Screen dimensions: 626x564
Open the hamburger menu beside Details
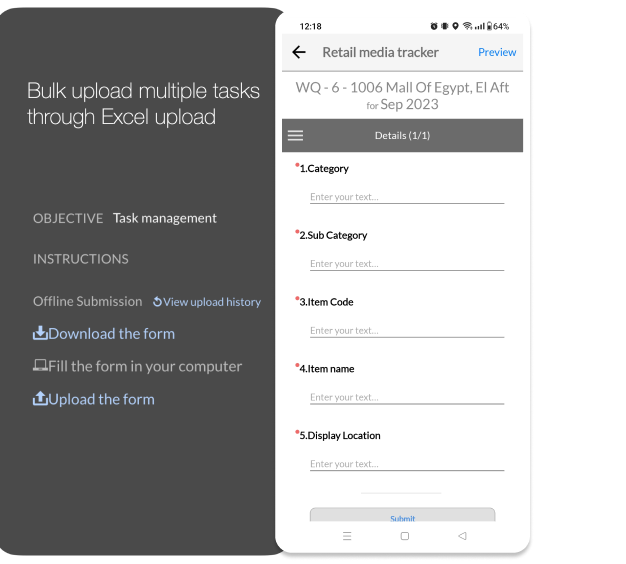coord(295,135)
